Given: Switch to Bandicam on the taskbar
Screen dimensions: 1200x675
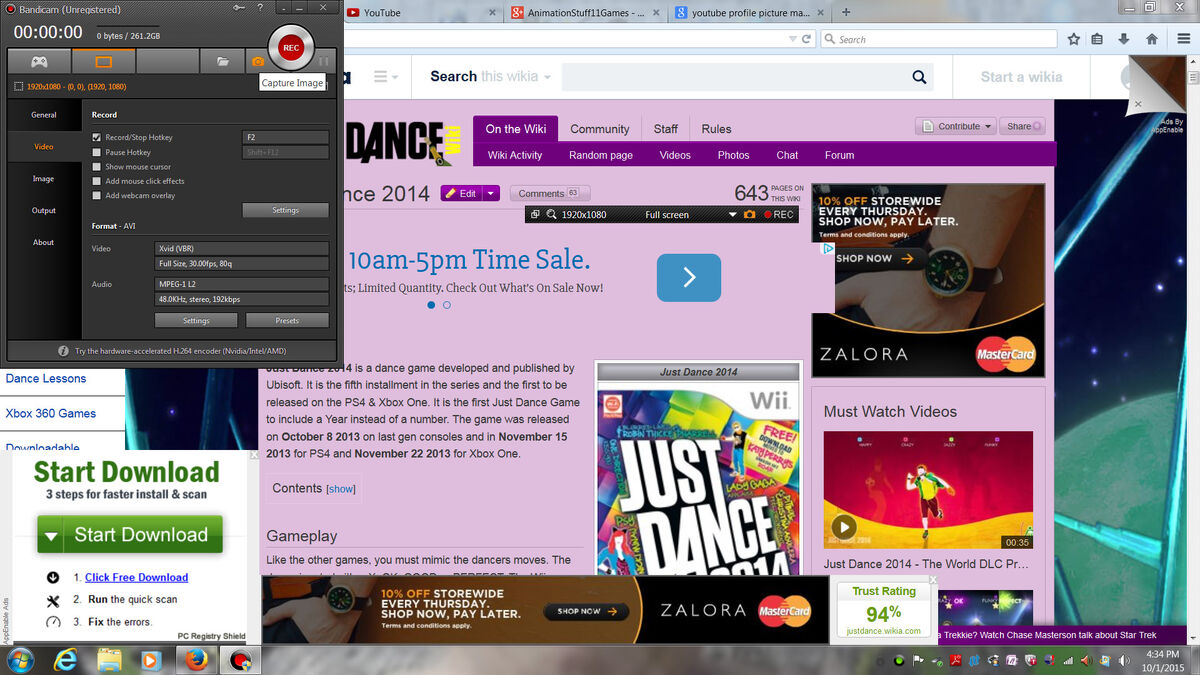Looking at the screenshot, I should click(x=240, y=660).
